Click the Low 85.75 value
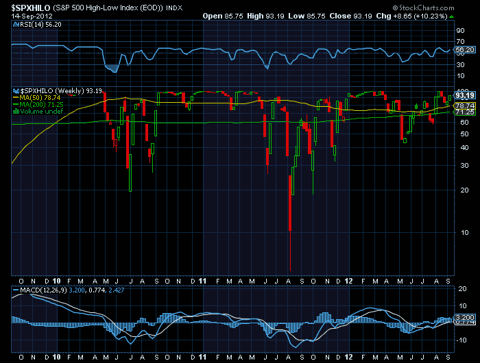 (307, 16)
